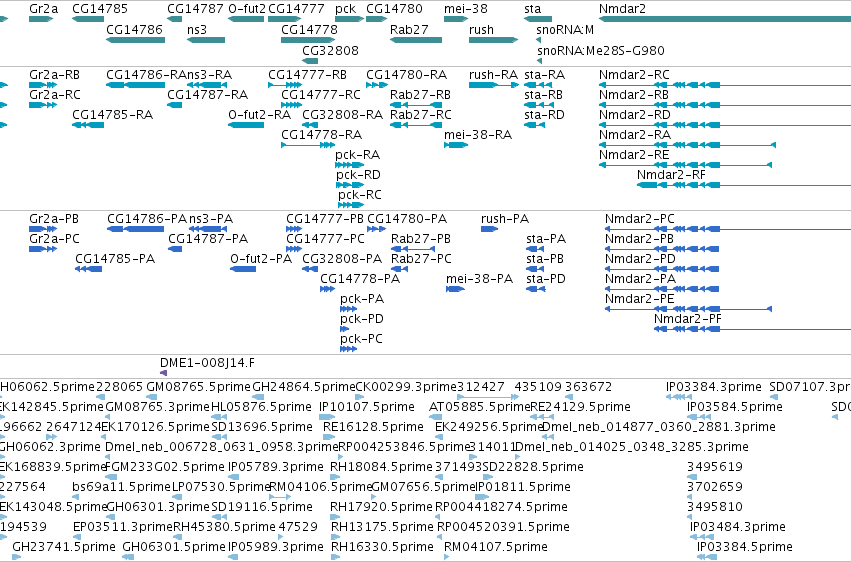Image resolution: width=851 pixels, height=562 pixels.
Task: Open the Nmdar2-PD protein label
Action: [x=640, y=259]
